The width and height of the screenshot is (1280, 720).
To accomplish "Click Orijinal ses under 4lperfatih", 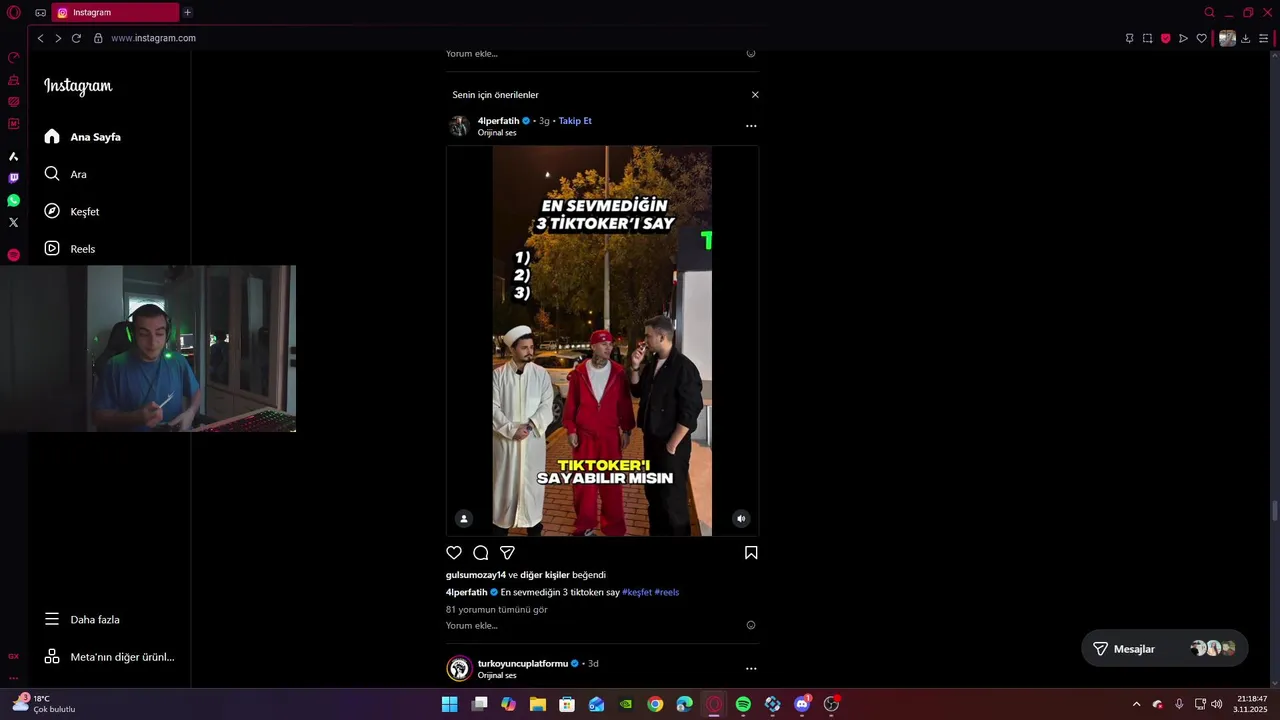I will click(x=497, y=133).
